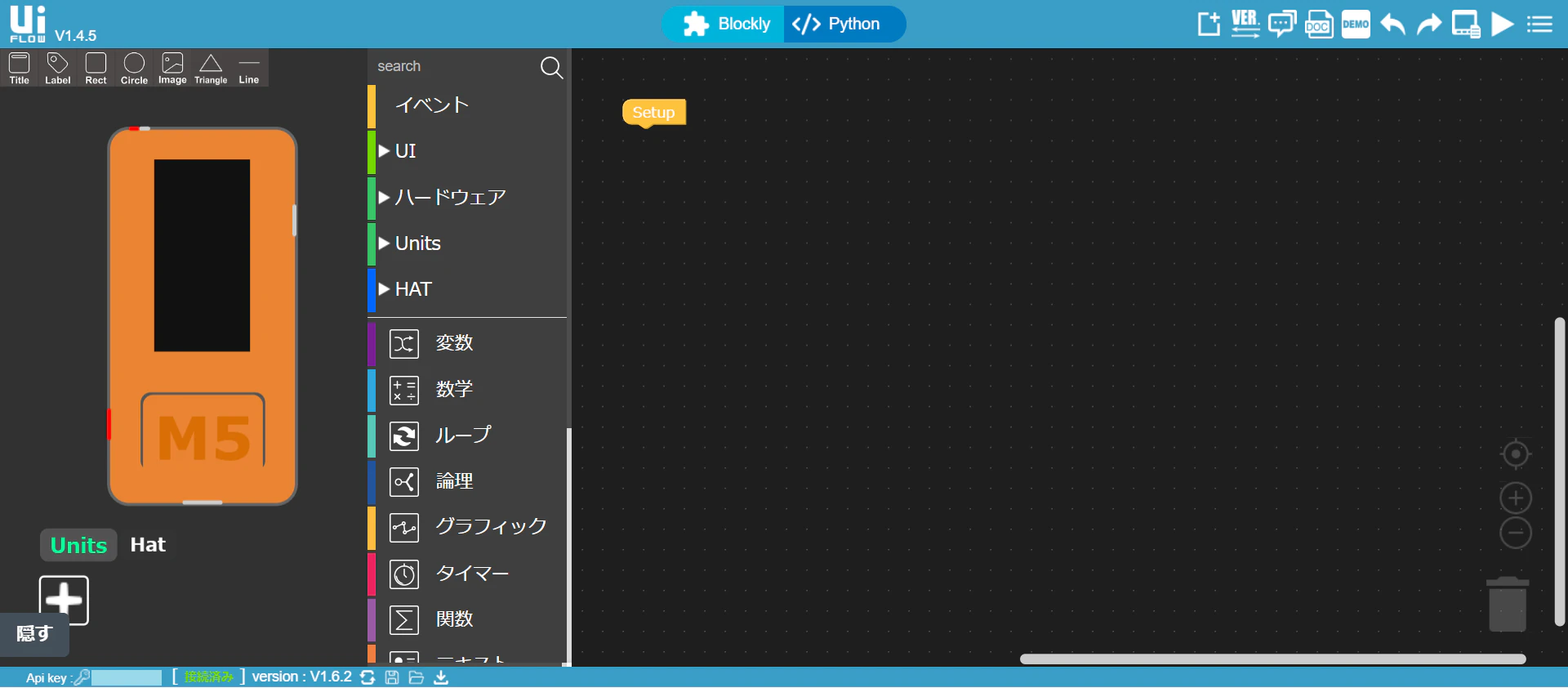Zoom out on the Blockly workspace
Screen dimensions: 1568x688
click(1516, 533)
